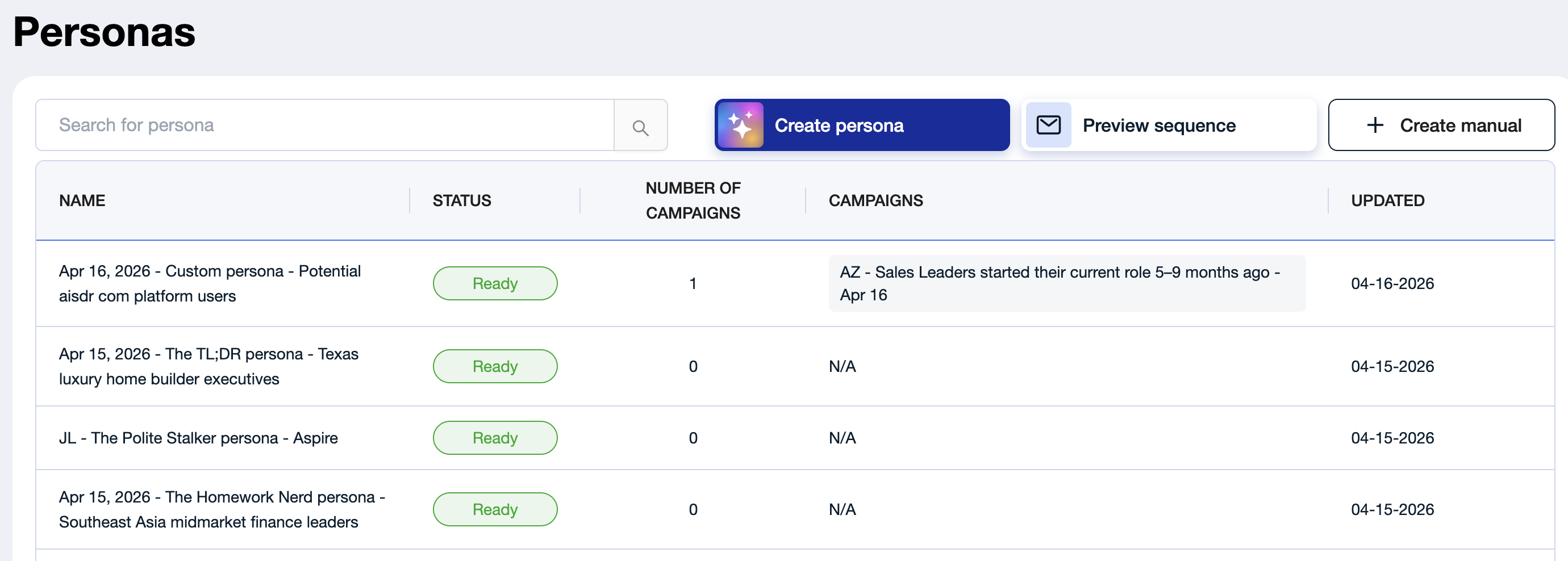Sort by the NAME column header
Screen dimensions: 1568x561
[x=82, y=201]
